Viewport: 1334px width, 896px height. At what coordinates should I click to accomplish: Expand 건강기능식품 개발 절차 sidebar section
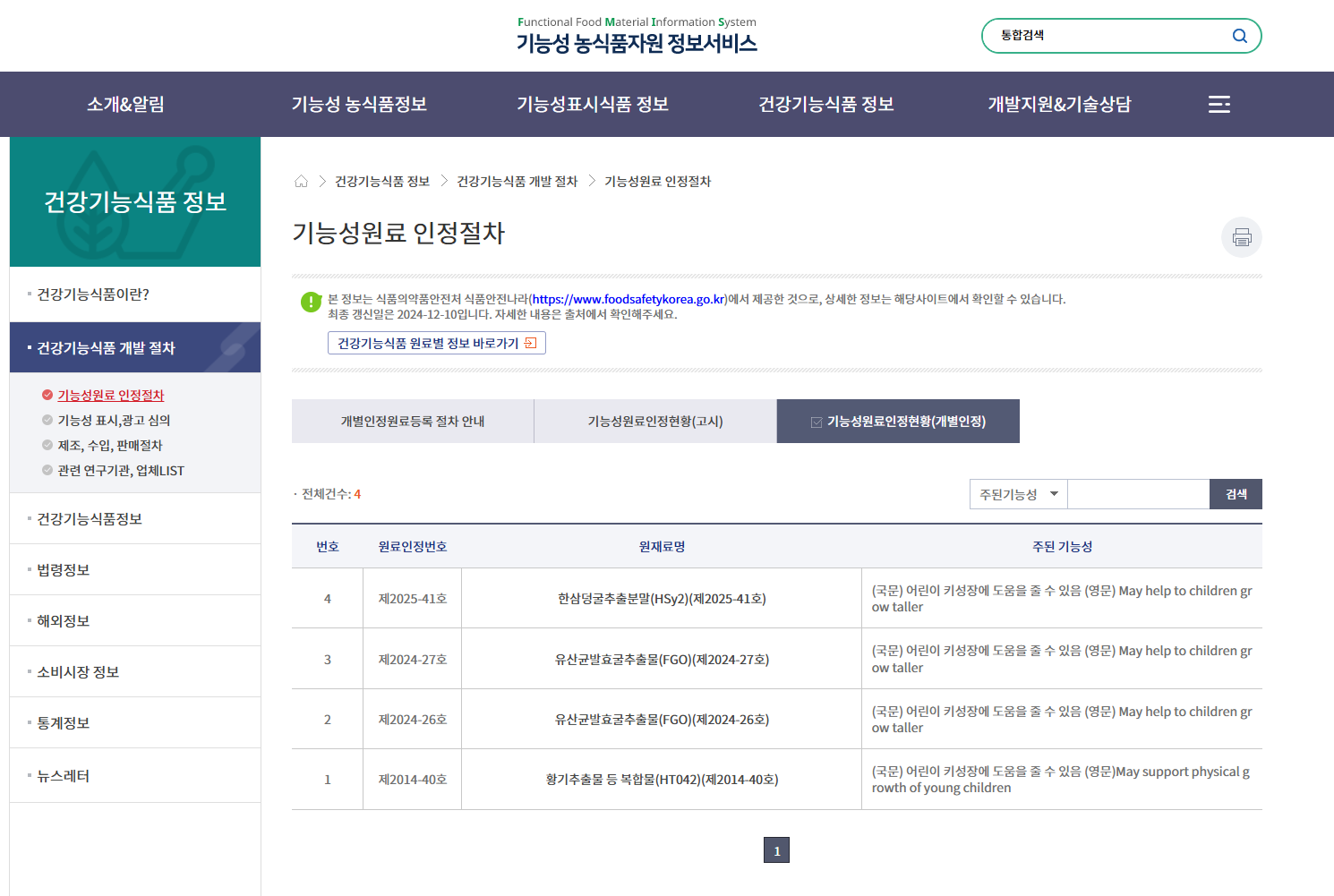click(106, 348)
